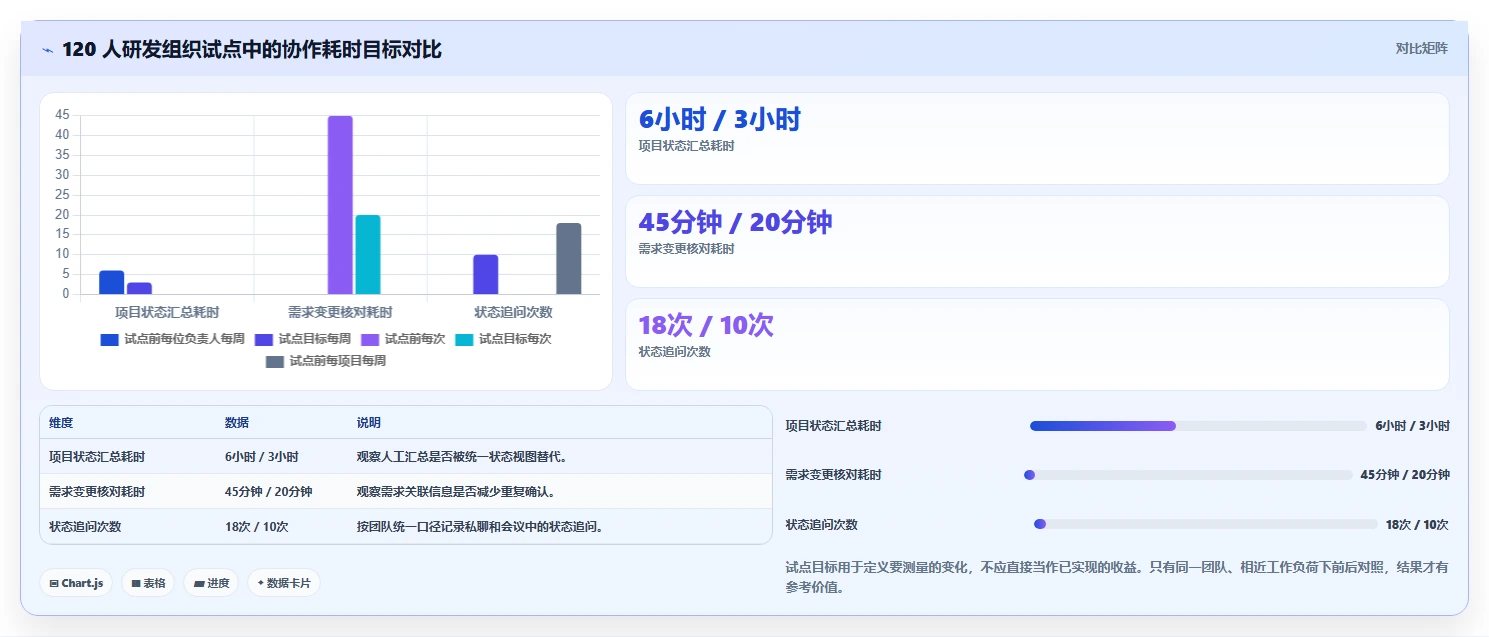Click the tall purple 45 bar in chart
Screen dimensions: 1489x637
[x=340, y=205]
